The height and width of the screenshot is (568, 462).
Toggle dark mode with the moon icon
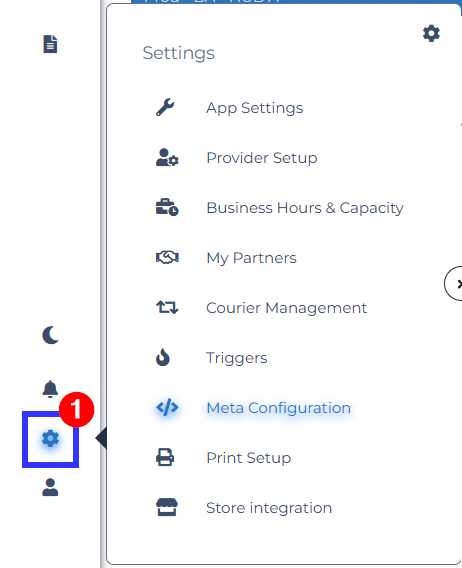(x=50, y=335)
